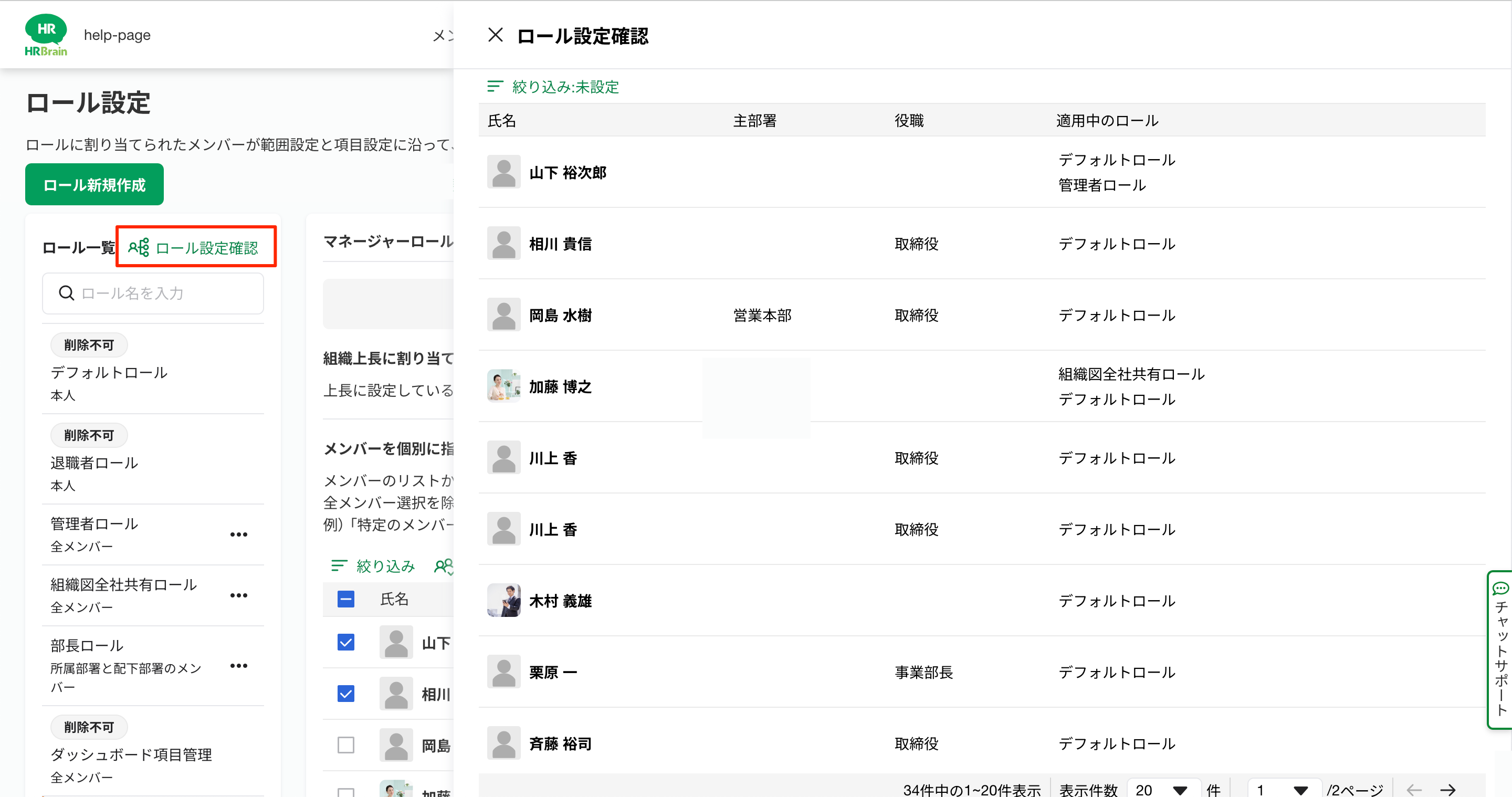The width and height of the screenshot is (1512, 797).
Task: Click the left 絞り込み filter above the member list
Action: click(373, 566)
